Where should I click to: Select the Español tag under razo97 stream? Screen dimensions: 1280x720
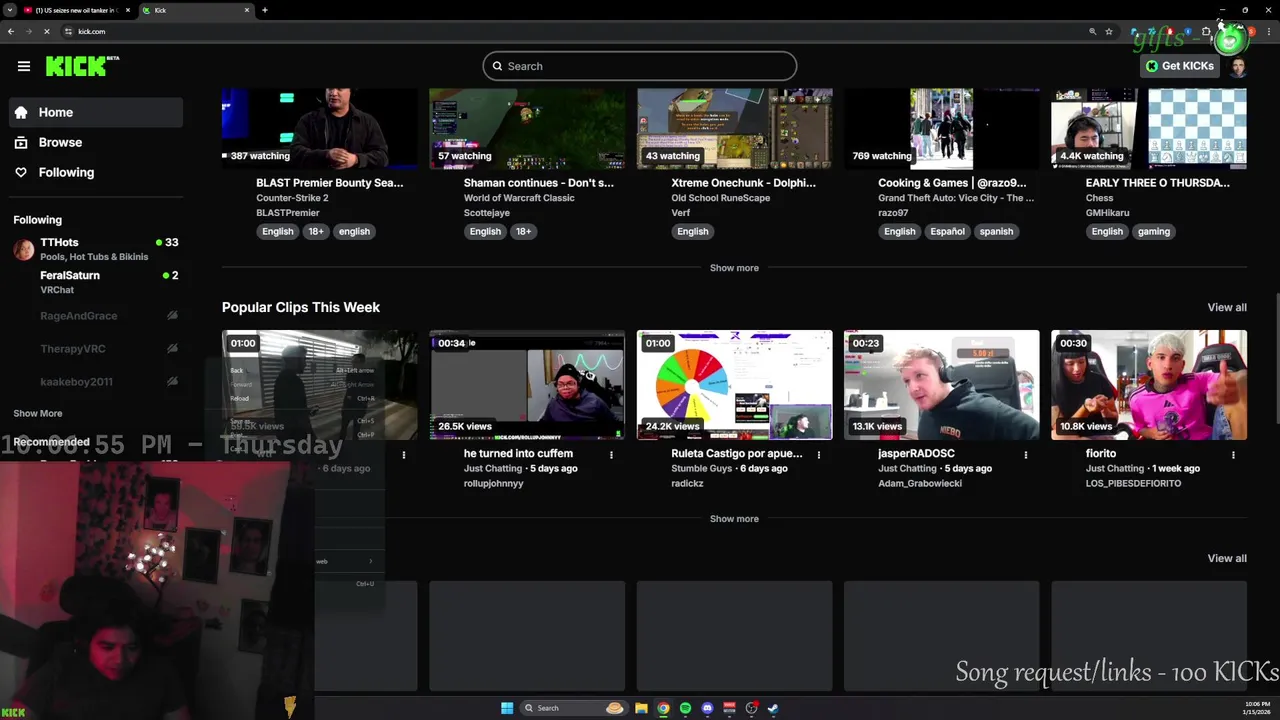(x=948, y=231)
